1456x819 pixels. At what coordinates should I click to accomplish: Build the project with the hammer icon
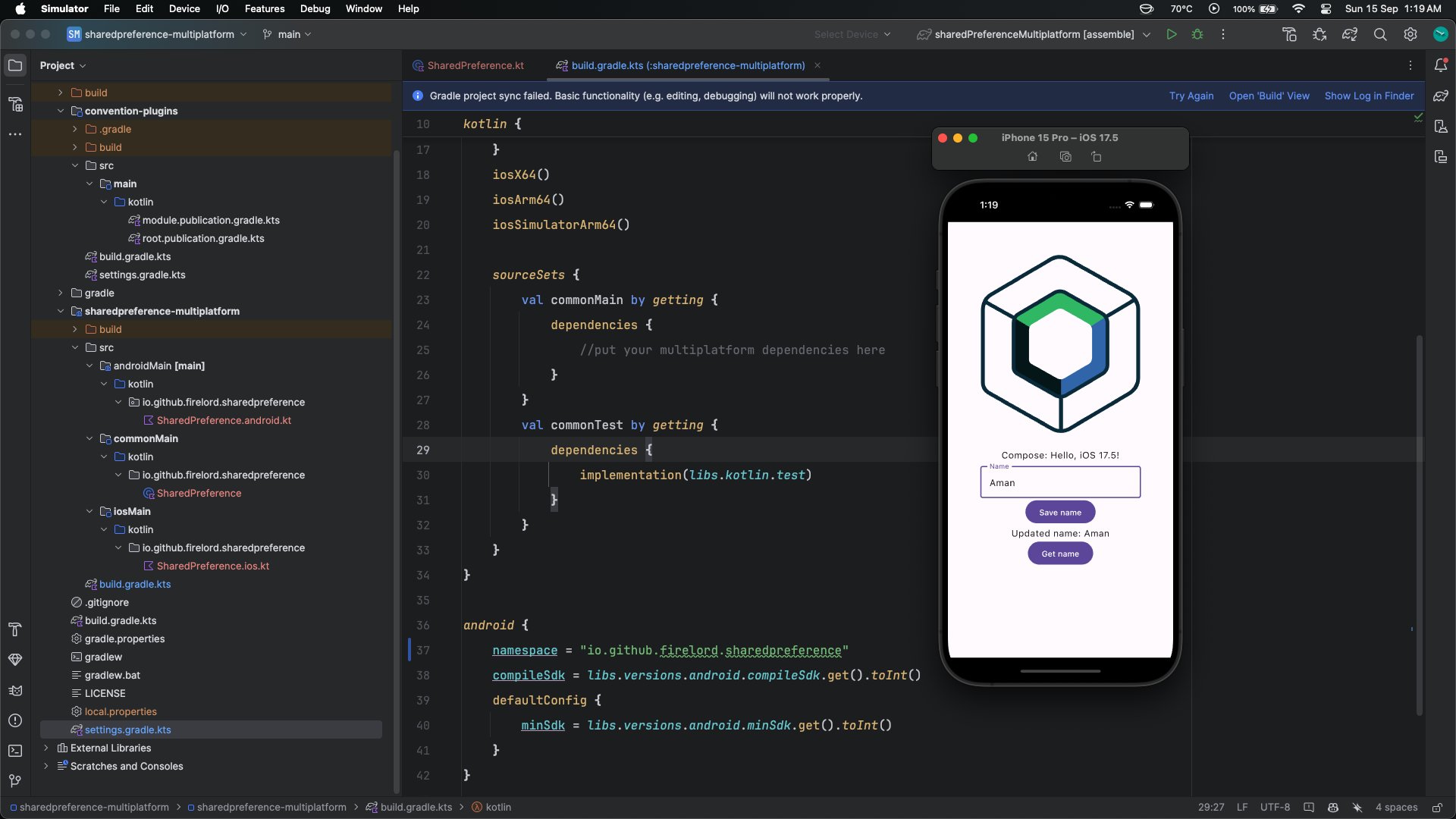coord(1290,34)
